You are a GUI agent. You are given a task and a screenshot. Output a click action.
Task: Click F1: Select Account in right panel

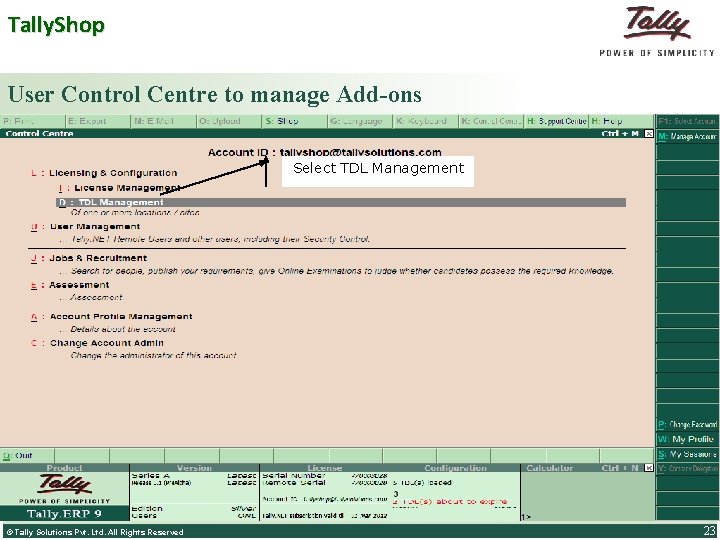(687, 121)
